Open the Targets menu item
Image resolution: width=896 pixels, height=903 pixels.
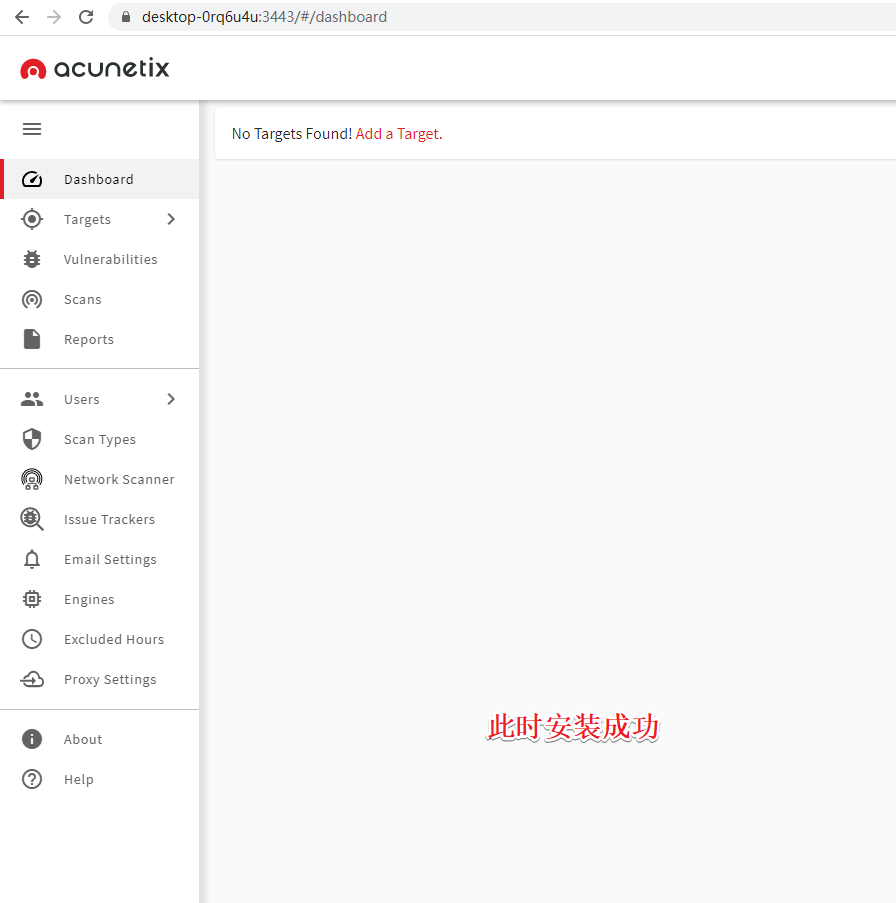100,219
